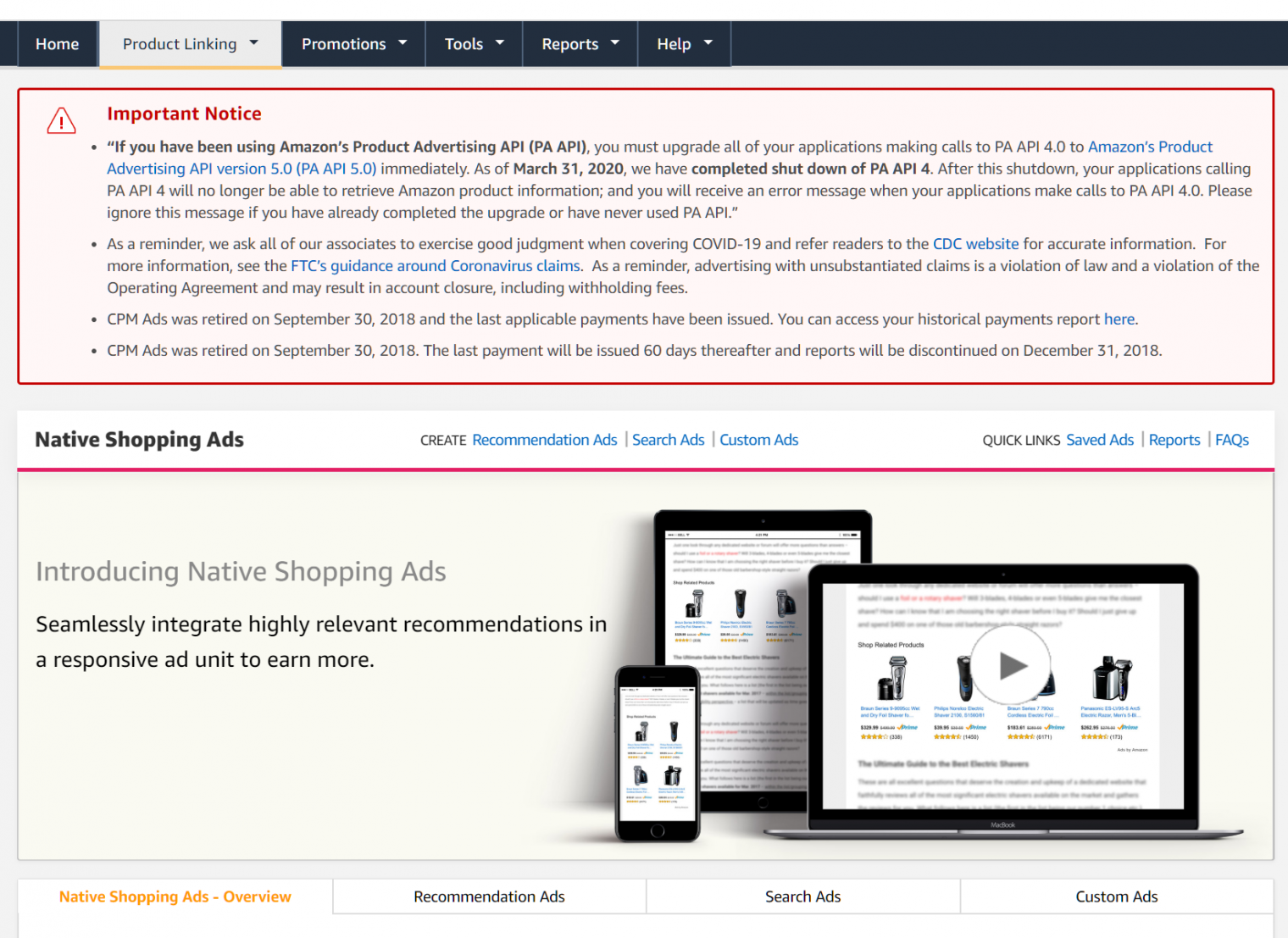Open the Reports menu in navigation bar

(580, 44)
